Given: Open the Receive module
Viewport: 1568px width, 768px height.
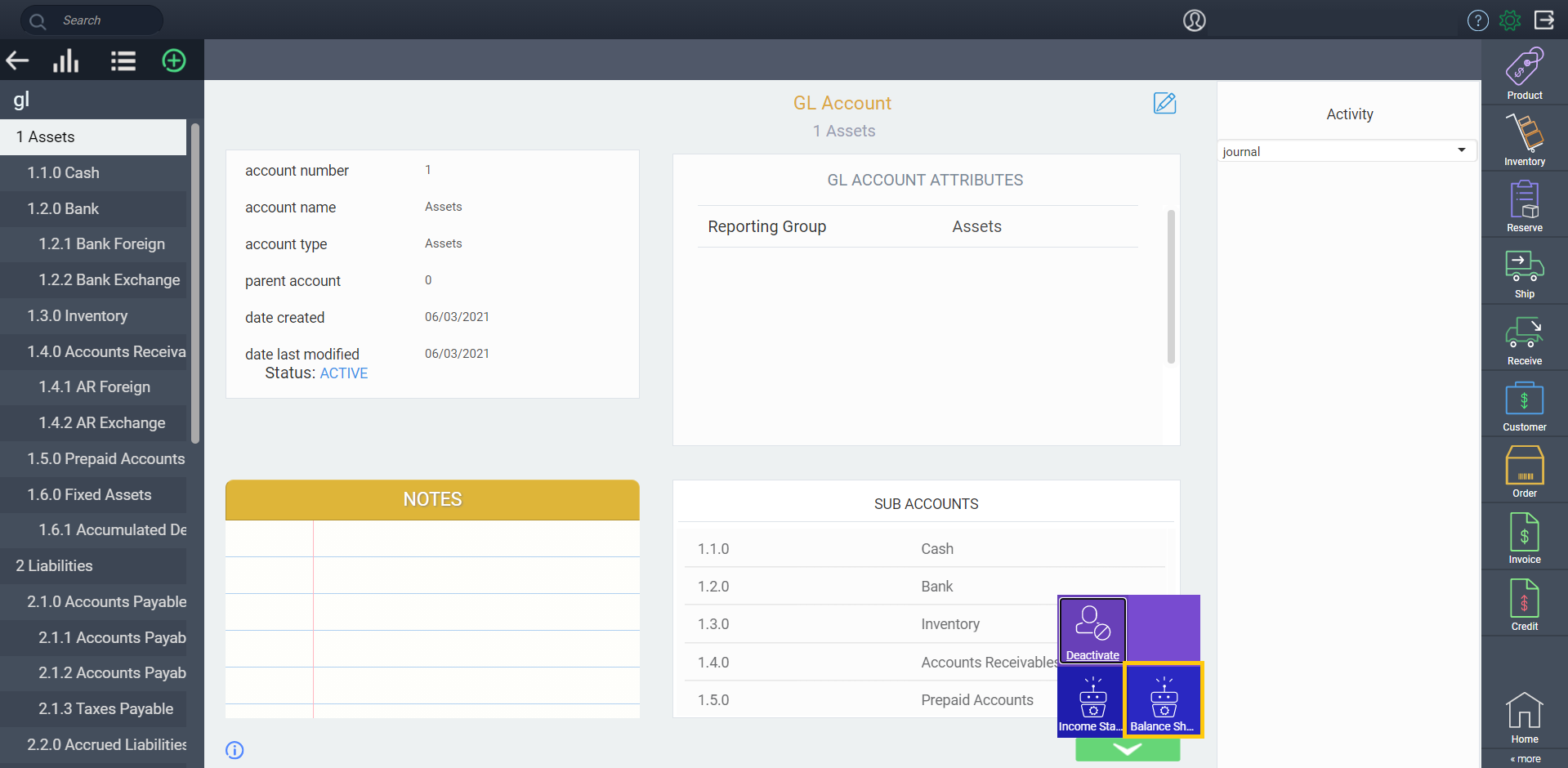Looking at the screenshot, I should pyautogui.click(x=1525, y=341).
